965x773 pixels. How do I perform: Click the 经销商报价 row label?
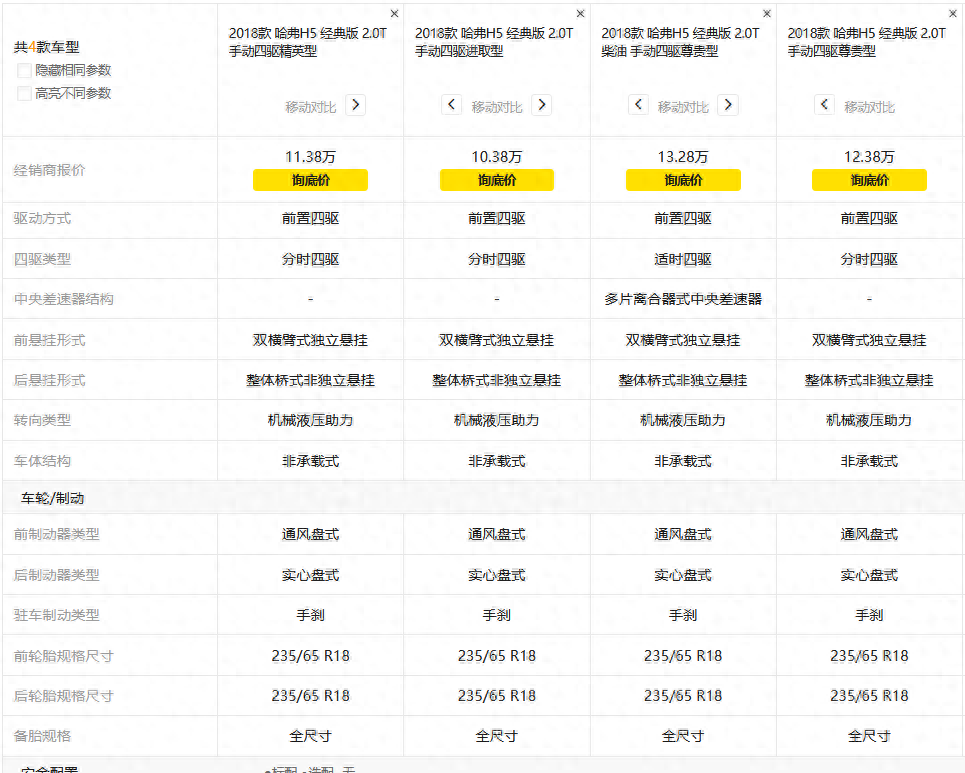pyautogui.click(x=50, y=170)
